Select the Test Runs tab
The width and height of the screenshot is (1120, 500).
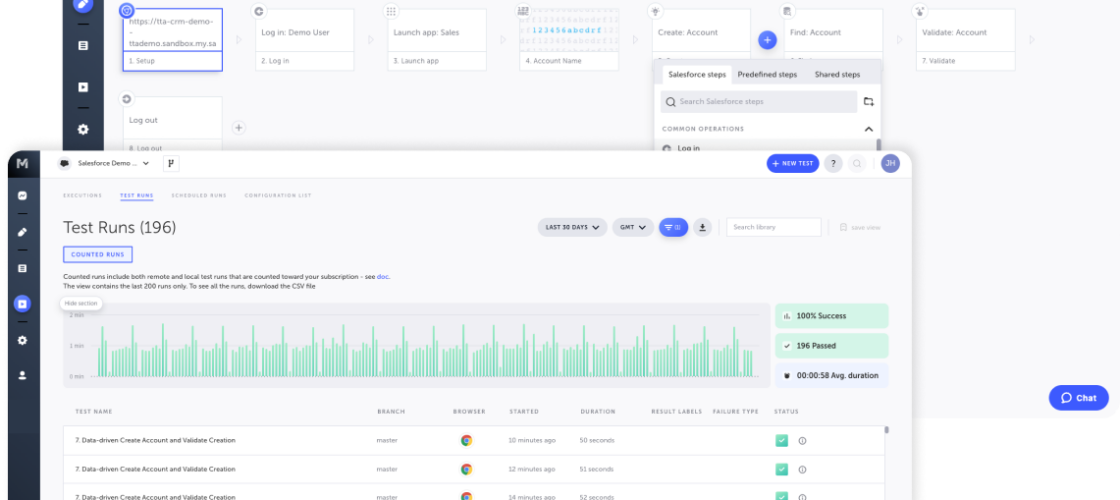point(136,195)
